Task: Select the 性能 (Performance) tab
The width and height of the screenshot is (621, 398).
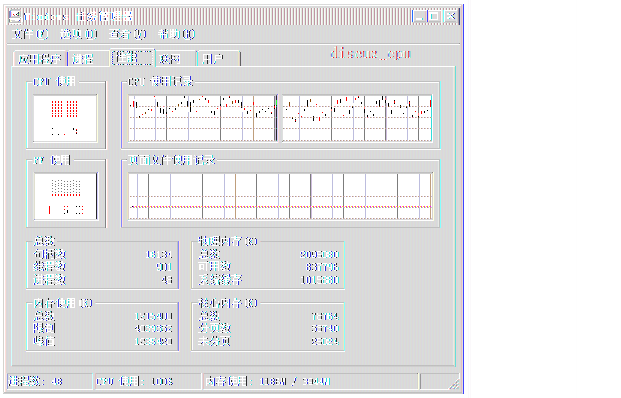Action: pyautogui.click(x=132, y=58)
